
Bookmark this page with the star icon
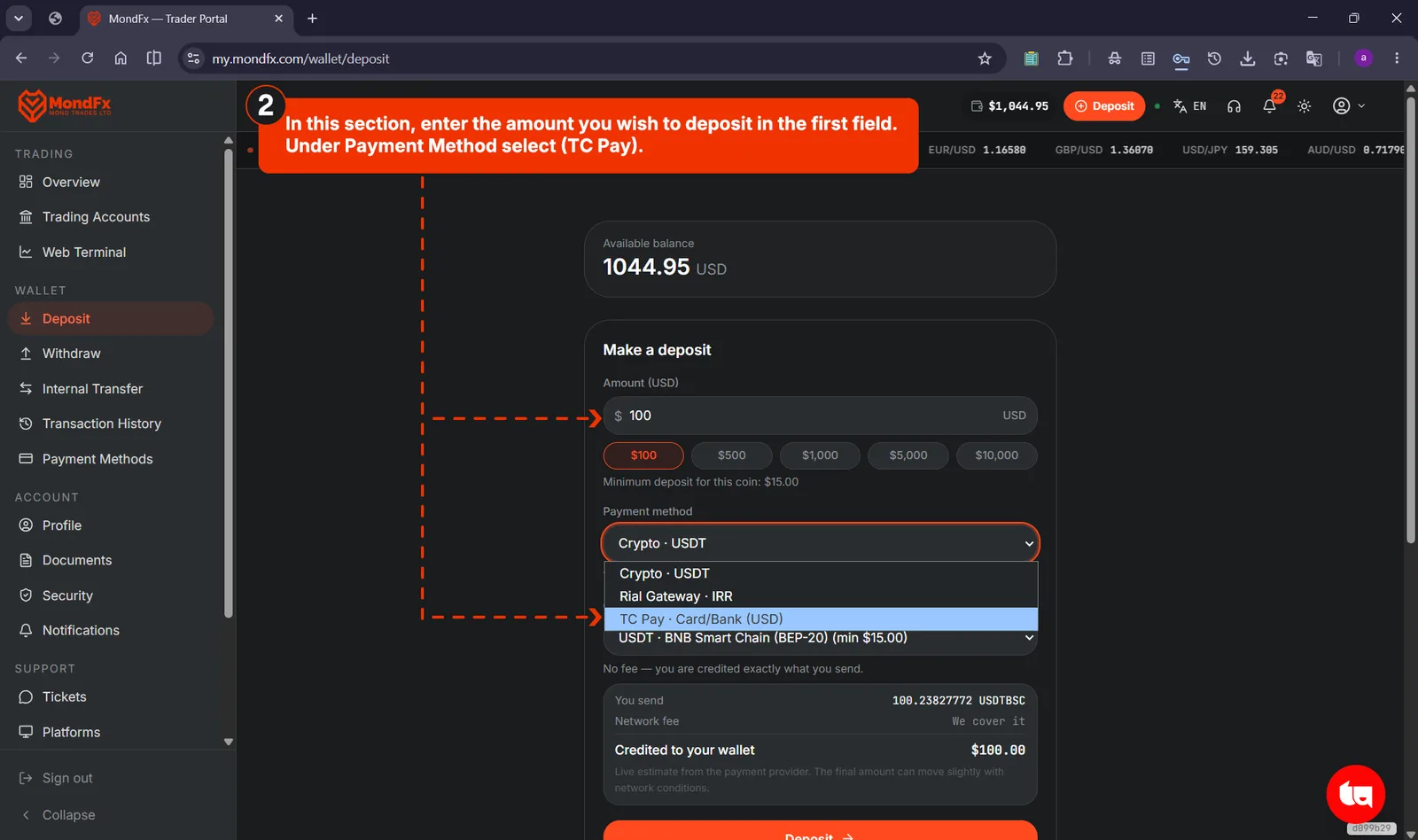click(x=985, y=58)
